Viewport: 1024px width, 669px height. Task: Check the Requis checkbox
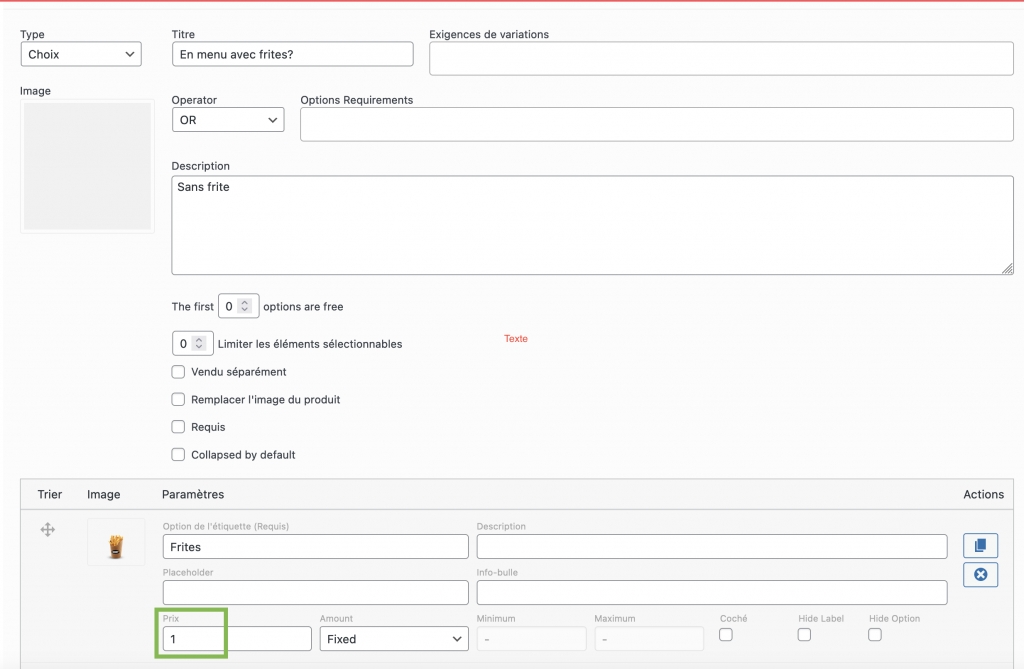coord(178,427)
